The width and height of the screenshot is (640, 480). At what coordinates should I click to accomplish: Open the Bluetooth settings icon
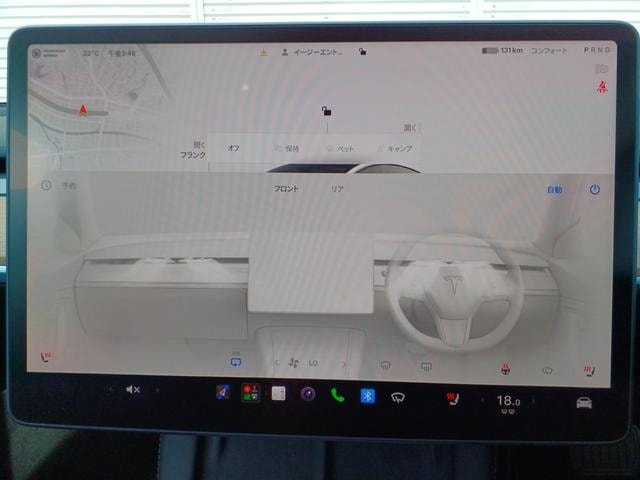click(x=367, y=396)
